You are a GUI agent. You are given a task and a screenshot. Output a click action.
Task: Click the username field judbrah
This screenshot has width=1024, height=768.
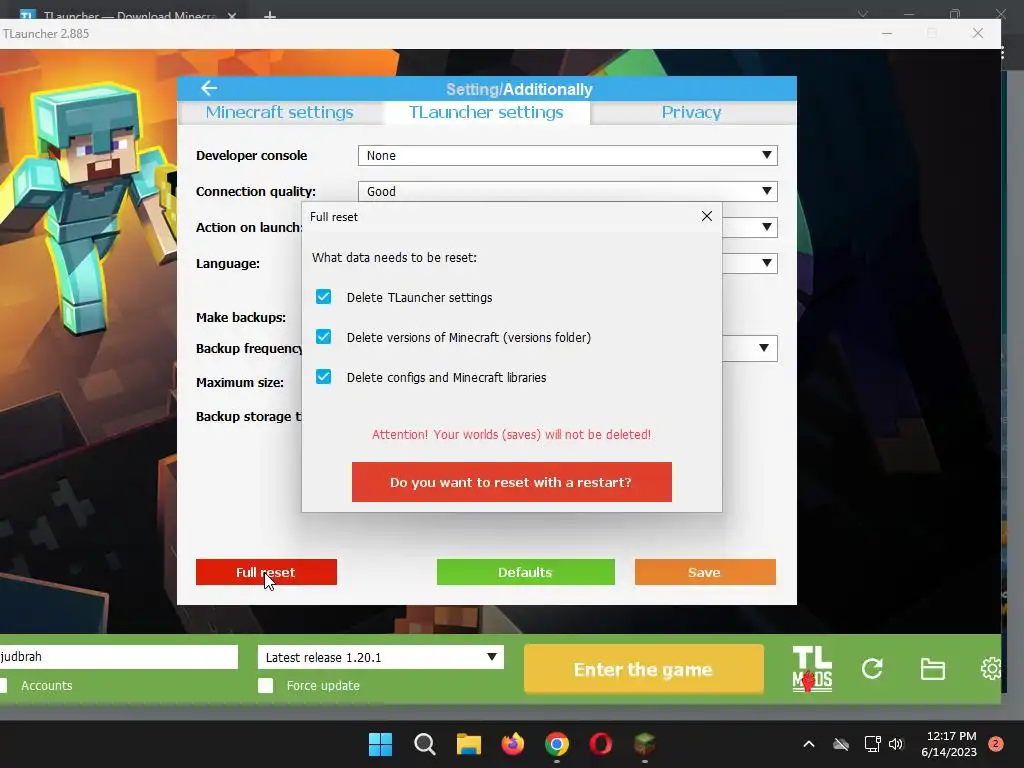click(x=118, y=657)
